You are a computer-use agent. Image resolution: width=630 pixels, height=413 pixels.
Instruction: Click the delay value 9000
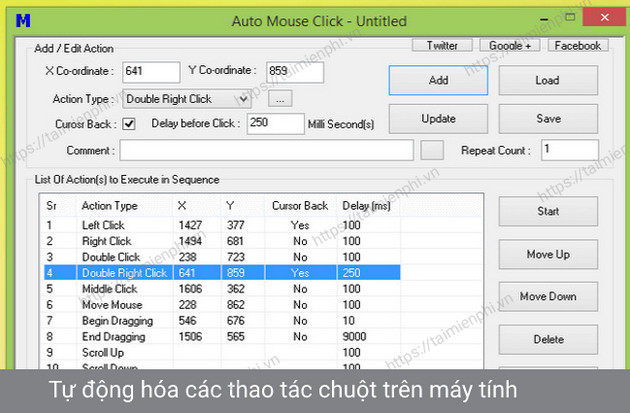[x=354, y=337]
